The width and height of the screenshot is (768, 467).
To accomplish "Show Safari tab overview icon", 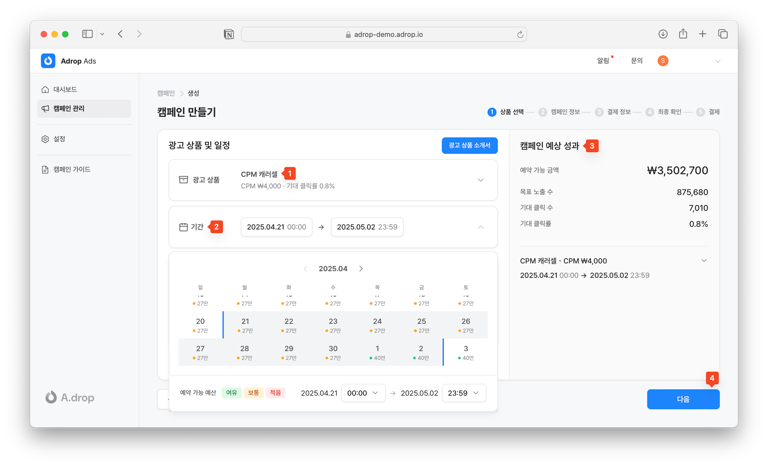I will click(722, 34).
